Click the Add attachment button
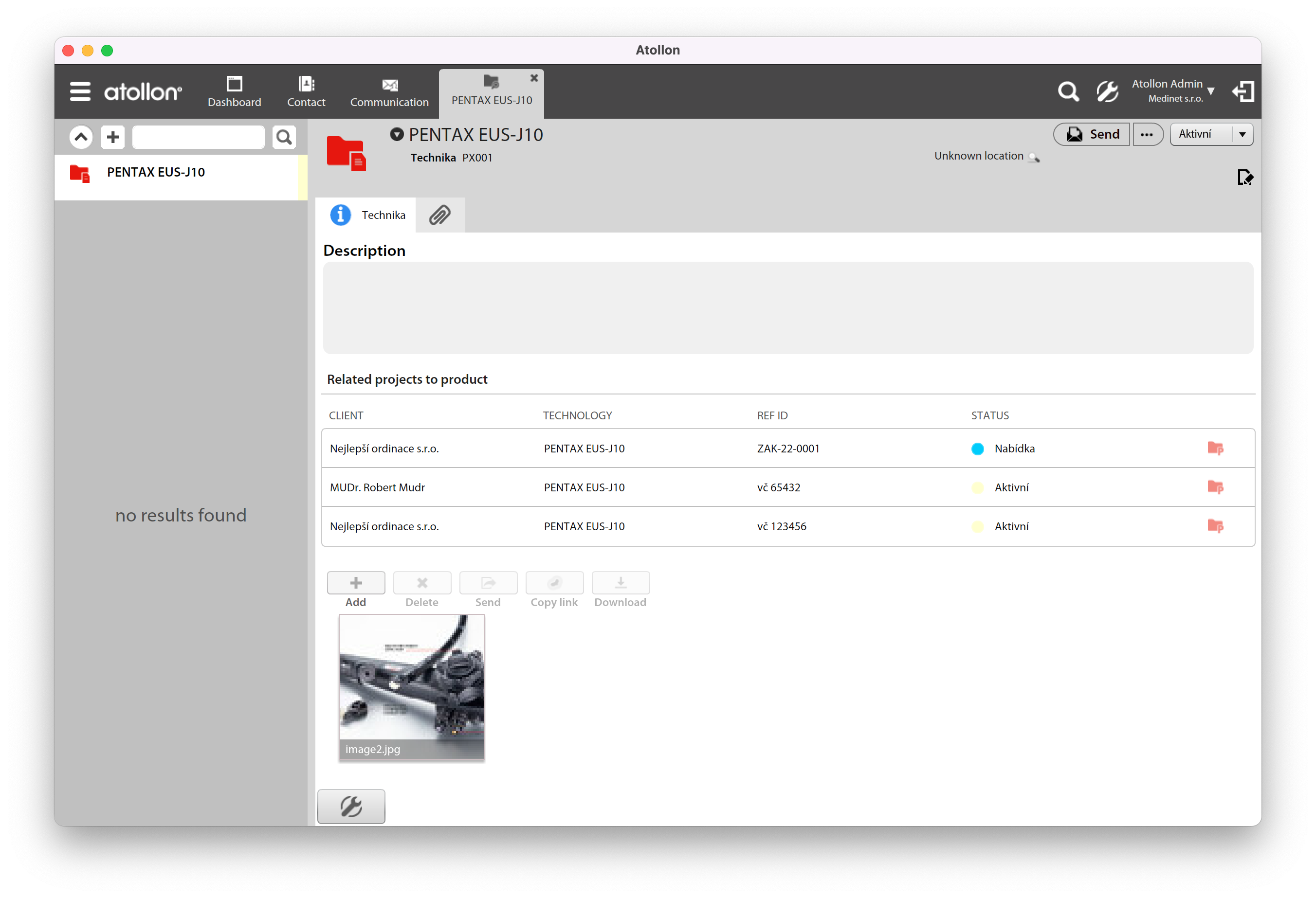This screenshot has height=898, width=1316. [356, 583]
